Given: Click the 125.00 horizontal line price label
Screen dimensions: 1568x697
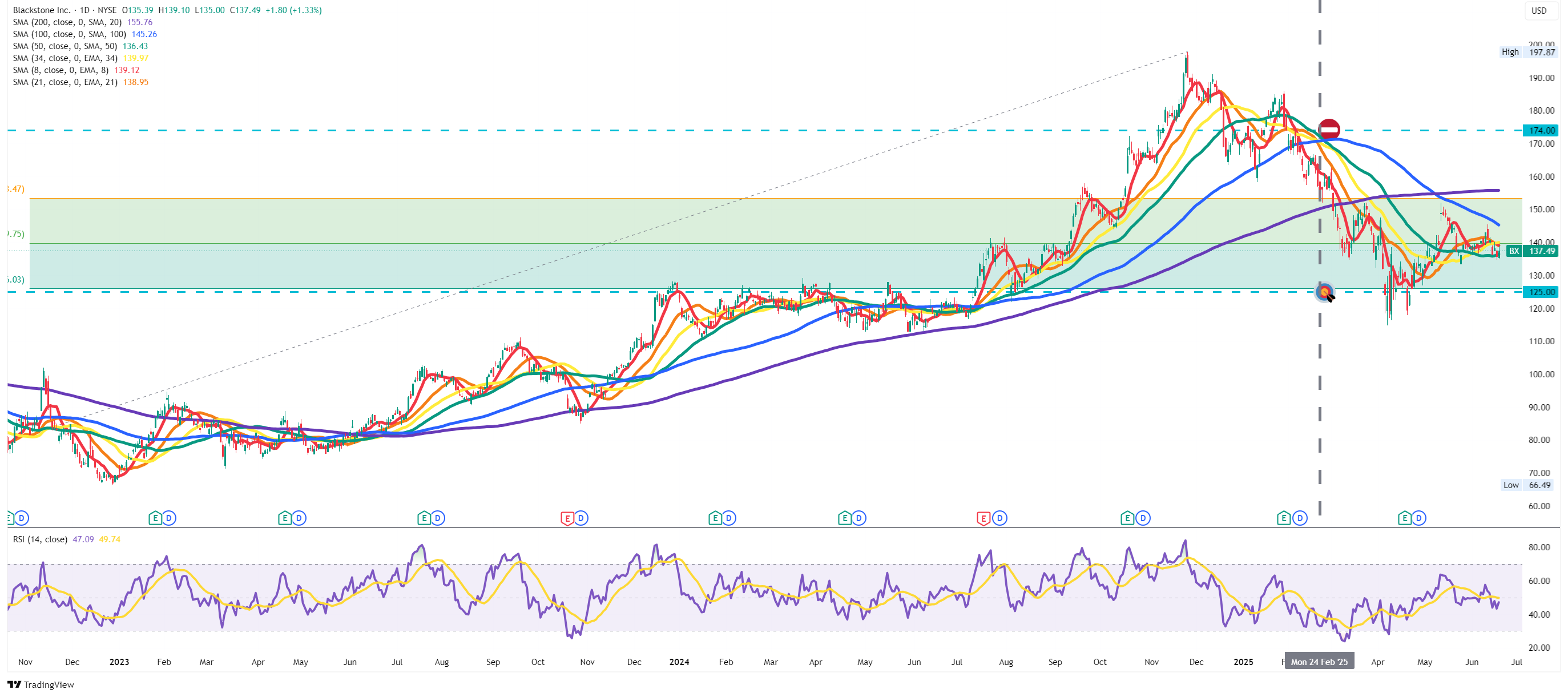Looking at the screenshot, I should [1541, 292].
